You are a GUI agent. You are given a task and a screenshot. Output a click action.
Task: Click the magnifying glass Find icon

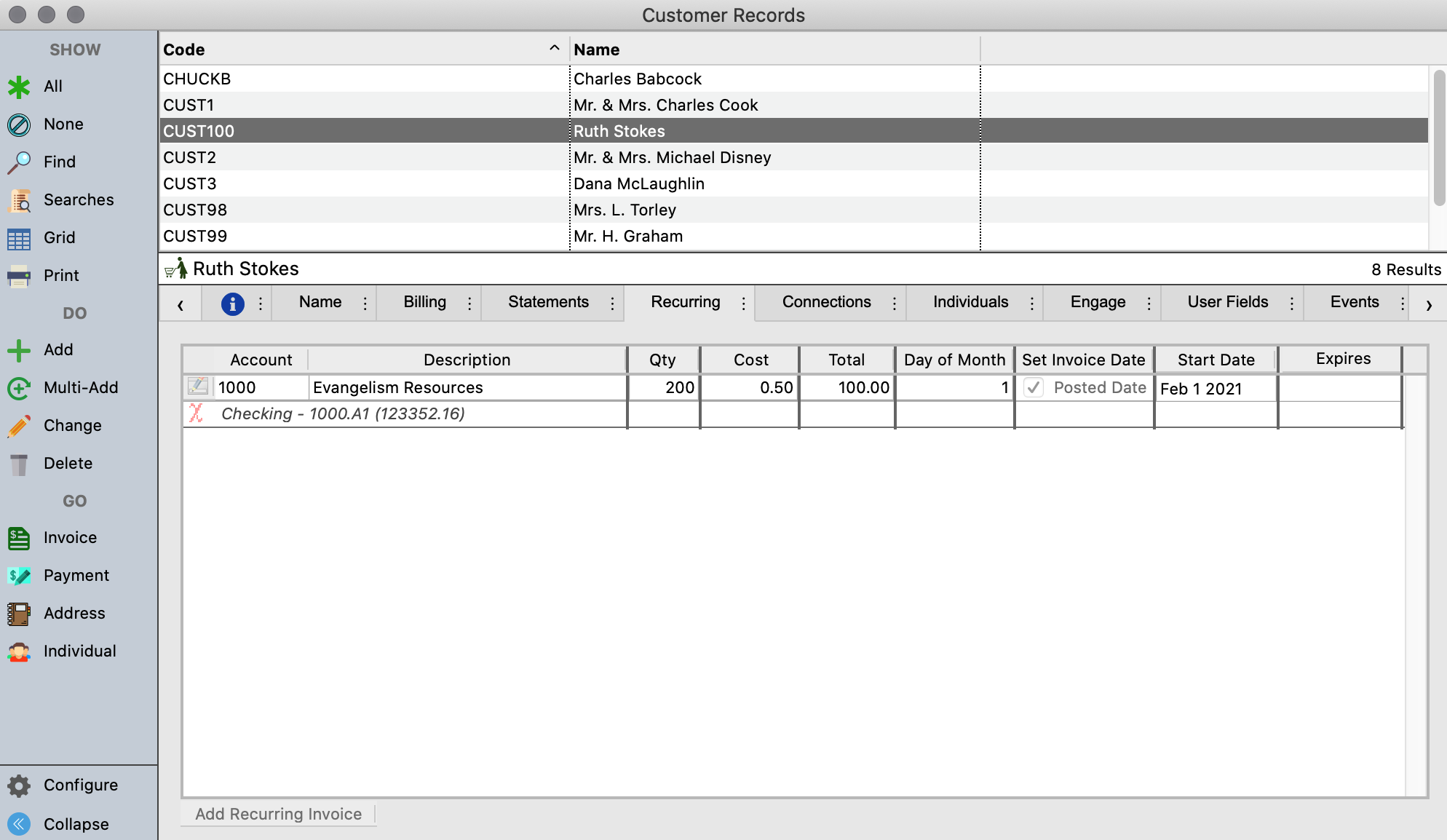[x=19, y=162]
